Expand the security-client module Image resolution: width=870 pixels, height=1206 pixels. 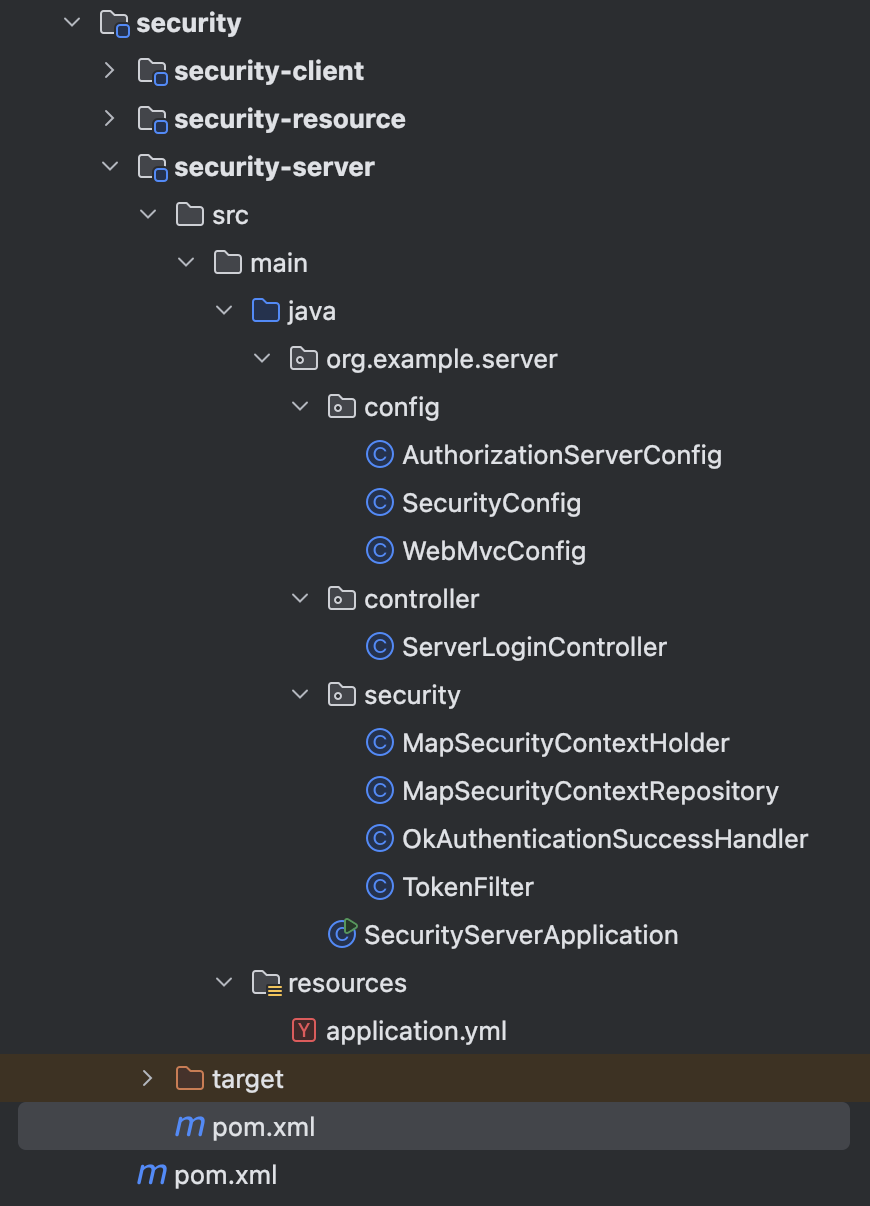click(110, 71)
